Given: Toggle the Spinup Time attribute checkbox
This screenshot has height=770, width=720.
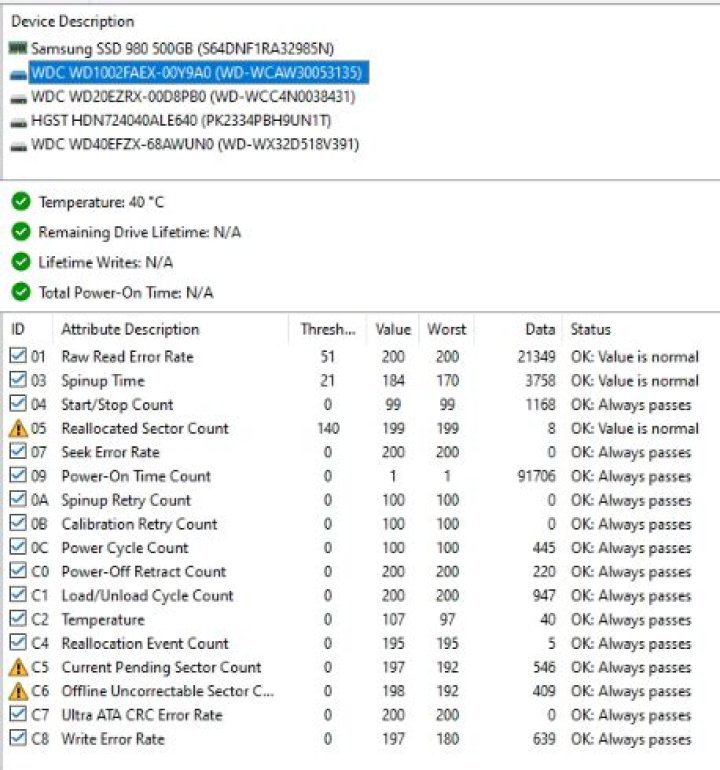Looking at the screenshot, I should (x=18, y=380).
